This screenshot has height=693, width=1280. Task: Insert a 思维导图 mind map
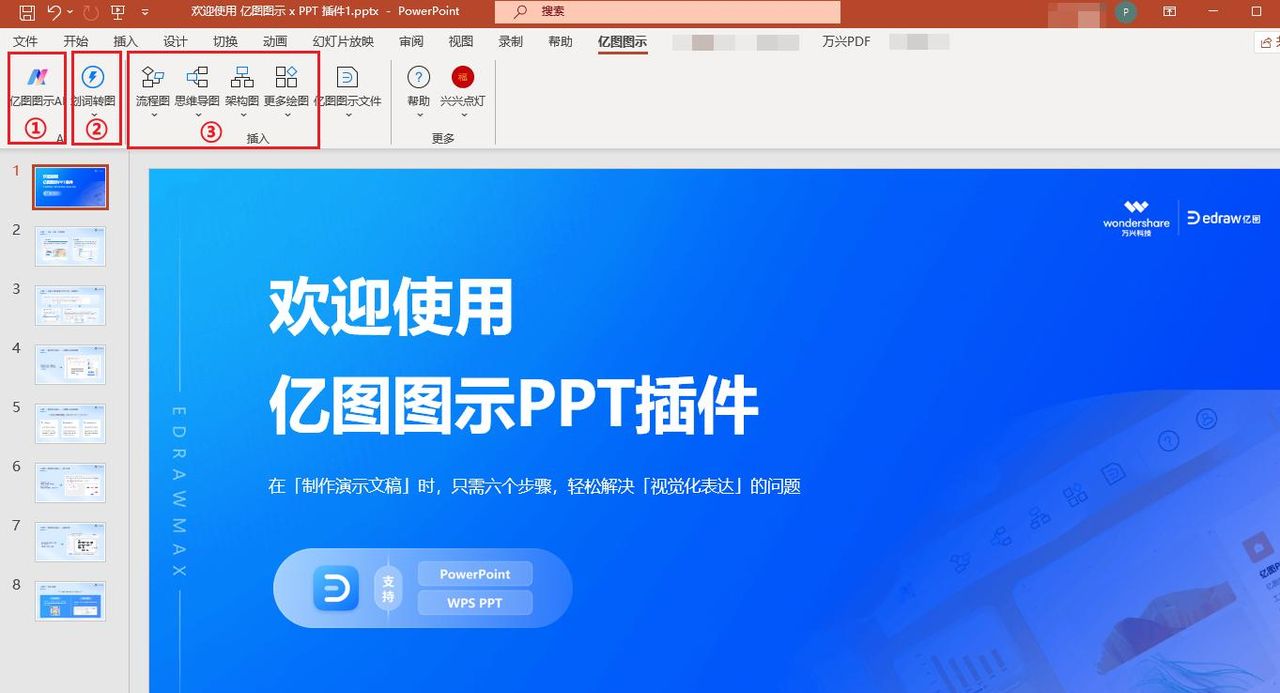click(x=197, y=80)
